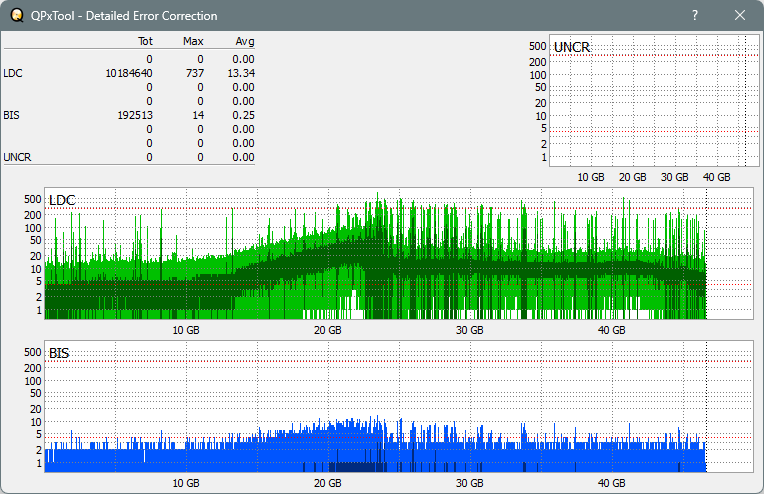Click the 20 GB axis label under LDC graph
The height and width of the screenshot is (494, 764).
[327, 330]
